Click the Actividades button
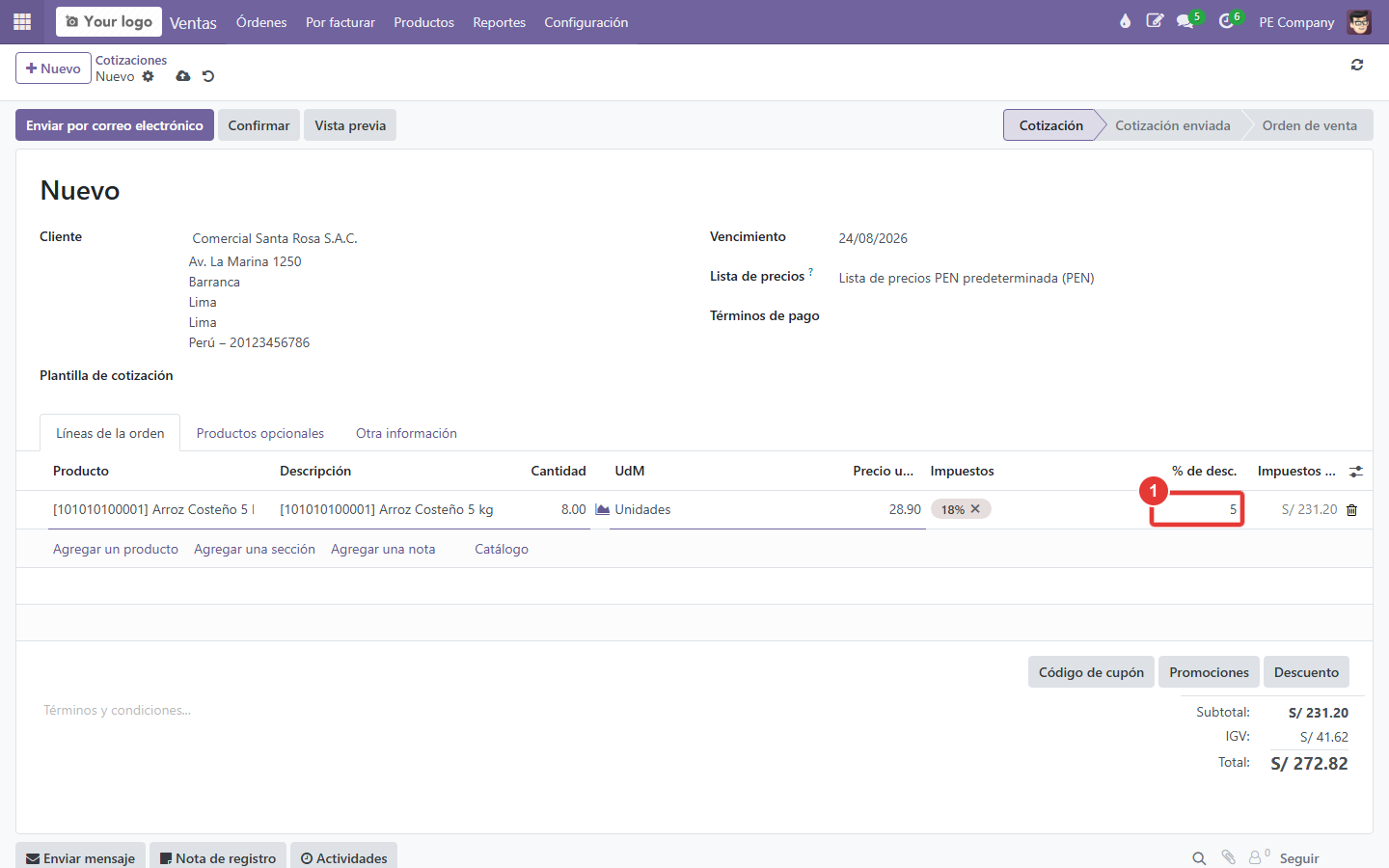Image resolution: width=1389 pixels, height=868 pixels. [343, 857]
